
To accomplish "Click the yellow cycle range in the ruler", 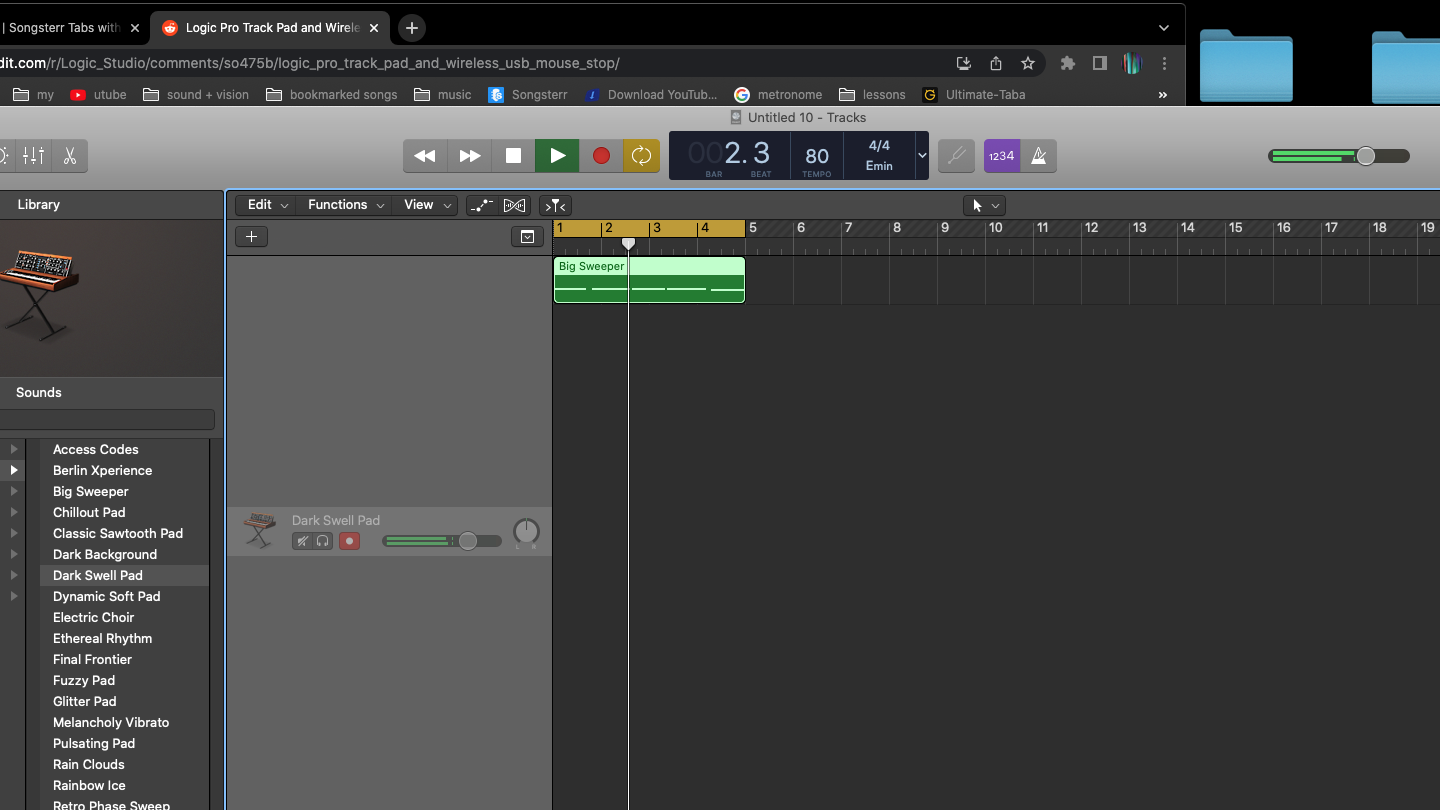I will click(x=649, y=228).
